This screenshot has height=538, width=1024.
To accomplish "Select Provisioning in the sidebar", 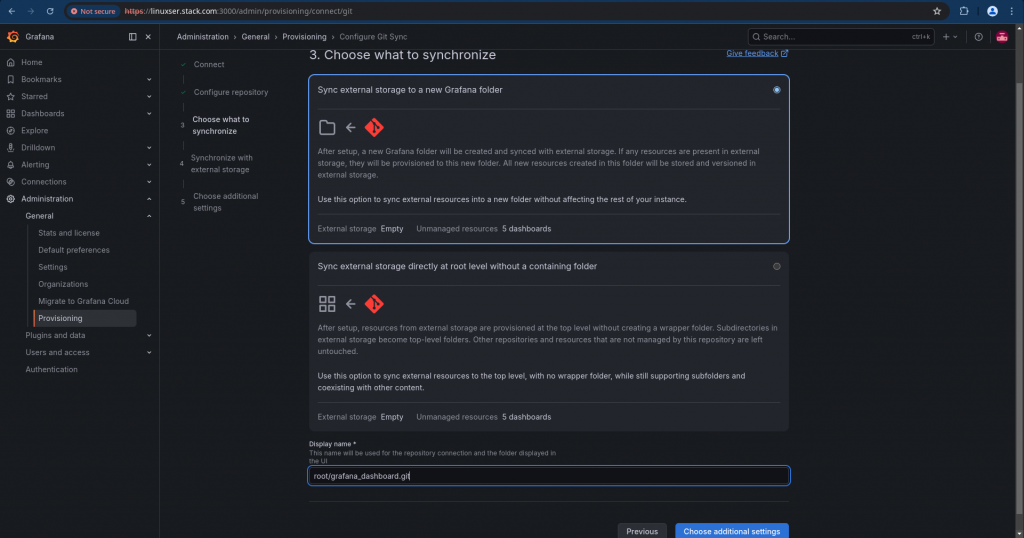I will pos(85,318).
